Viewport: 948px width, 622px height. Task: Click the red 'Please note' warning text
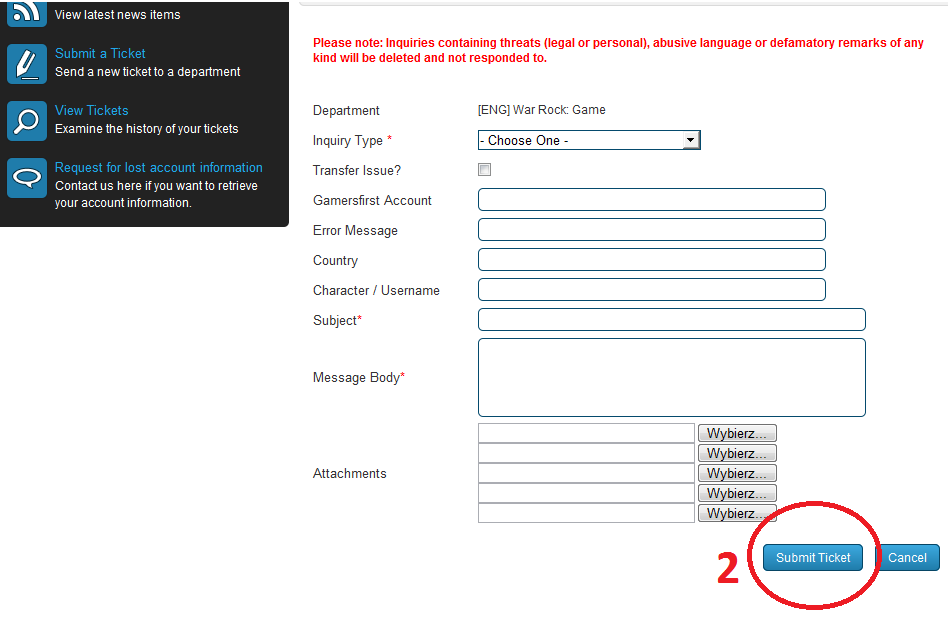coord(618,50)
